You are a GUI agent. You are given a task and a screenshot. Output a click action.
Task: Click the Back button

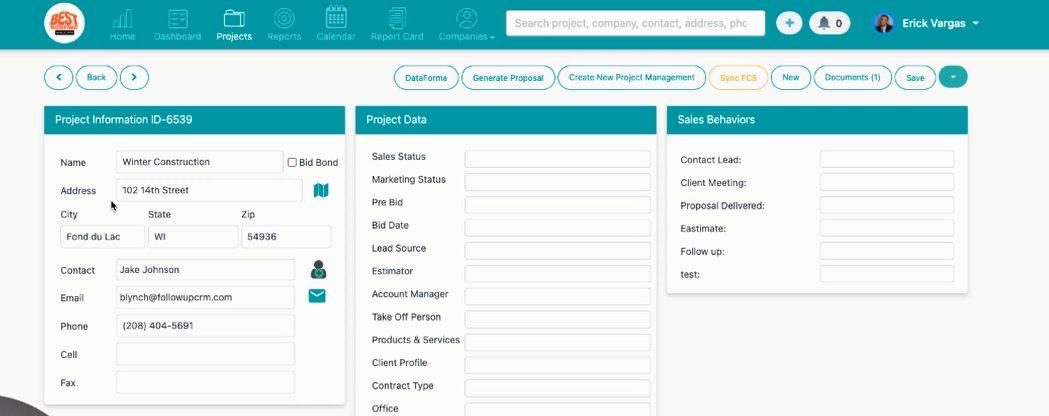(x=96, y=78)
